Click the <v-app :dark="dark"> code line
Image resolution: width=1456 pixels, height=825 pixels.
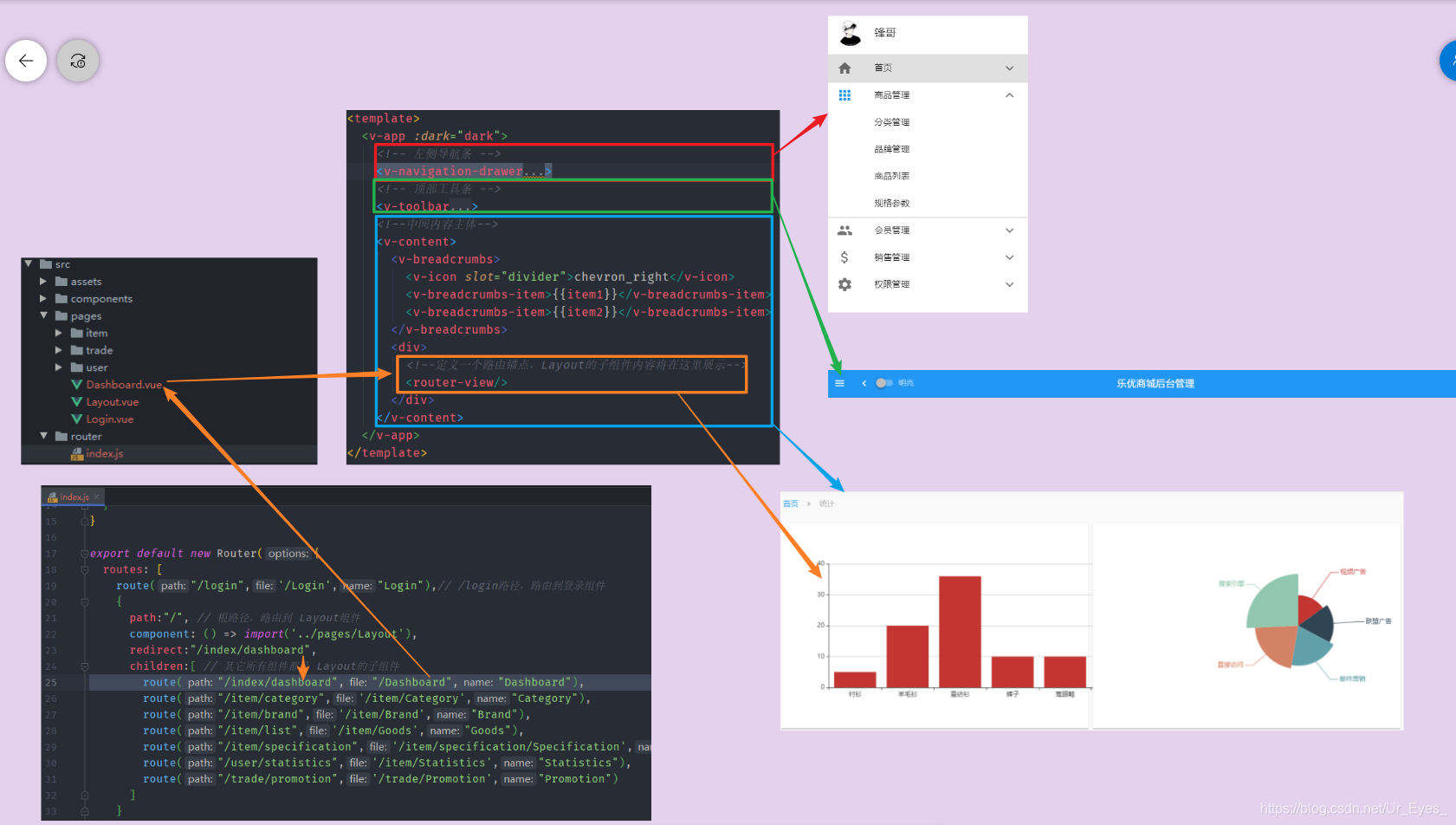tap(434, 136)
